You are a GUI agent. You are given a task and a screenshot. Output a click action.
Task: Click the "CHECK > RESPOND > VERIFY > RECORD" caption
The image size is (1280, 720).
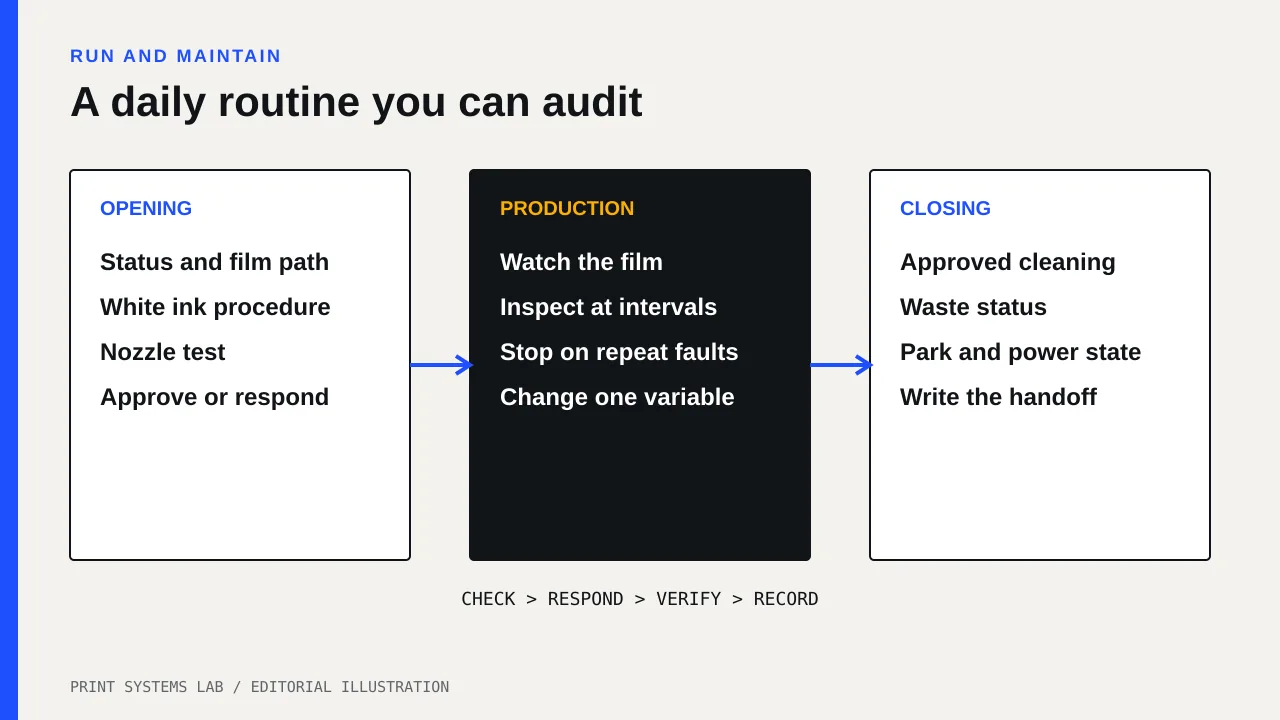point(640,599)
